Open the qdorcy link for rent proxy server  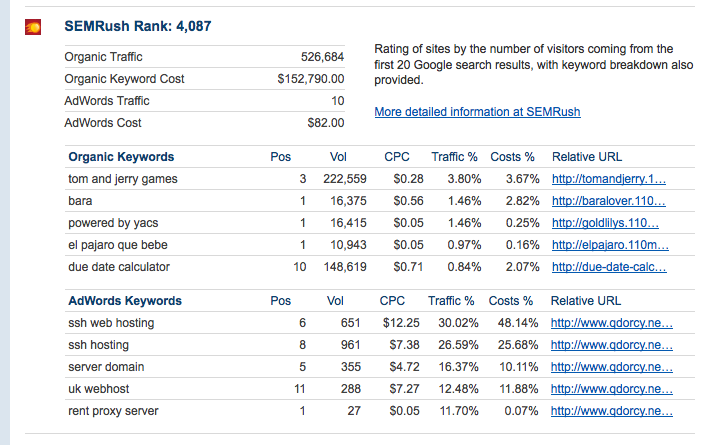click(x=611, y=411)
